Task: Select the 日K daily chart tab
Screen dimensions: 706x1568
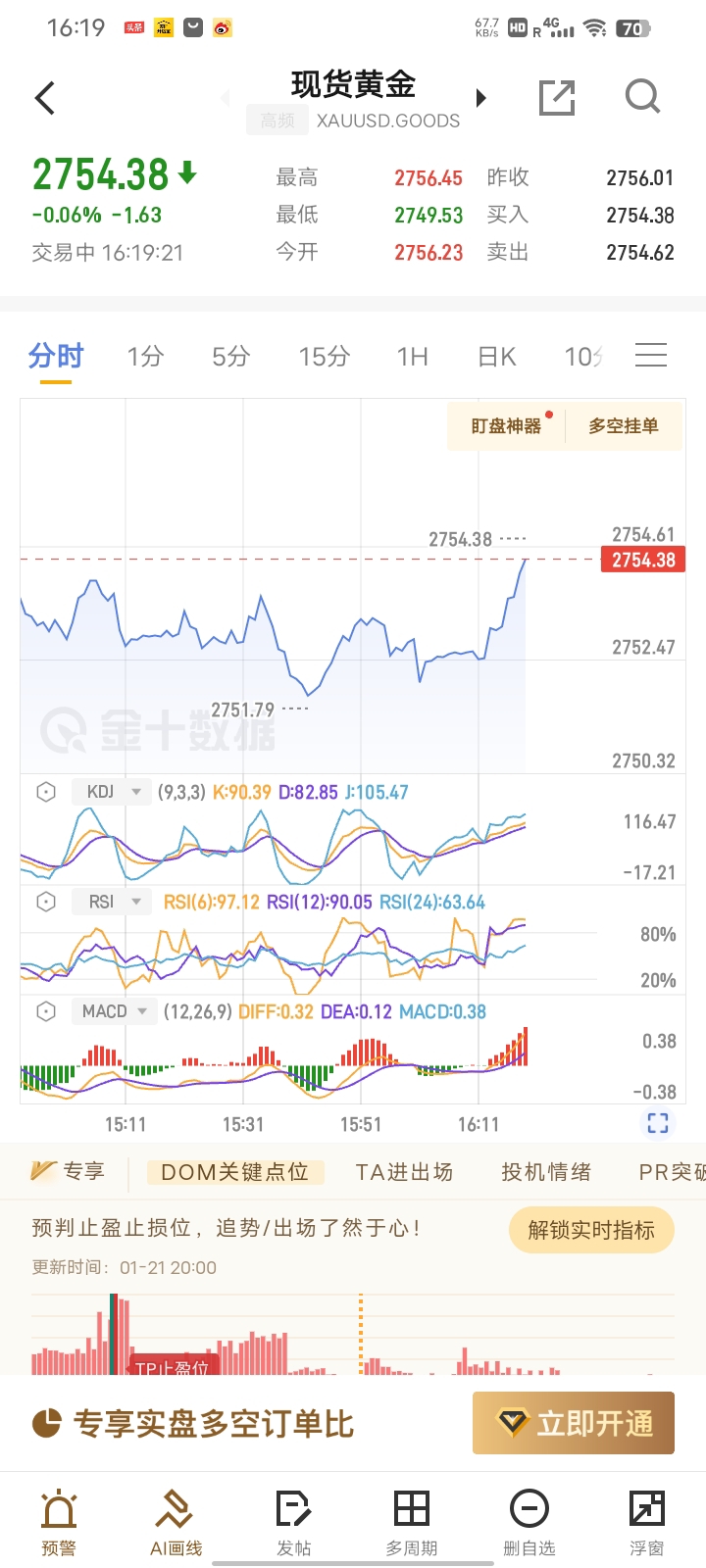Action: point(496,357)
